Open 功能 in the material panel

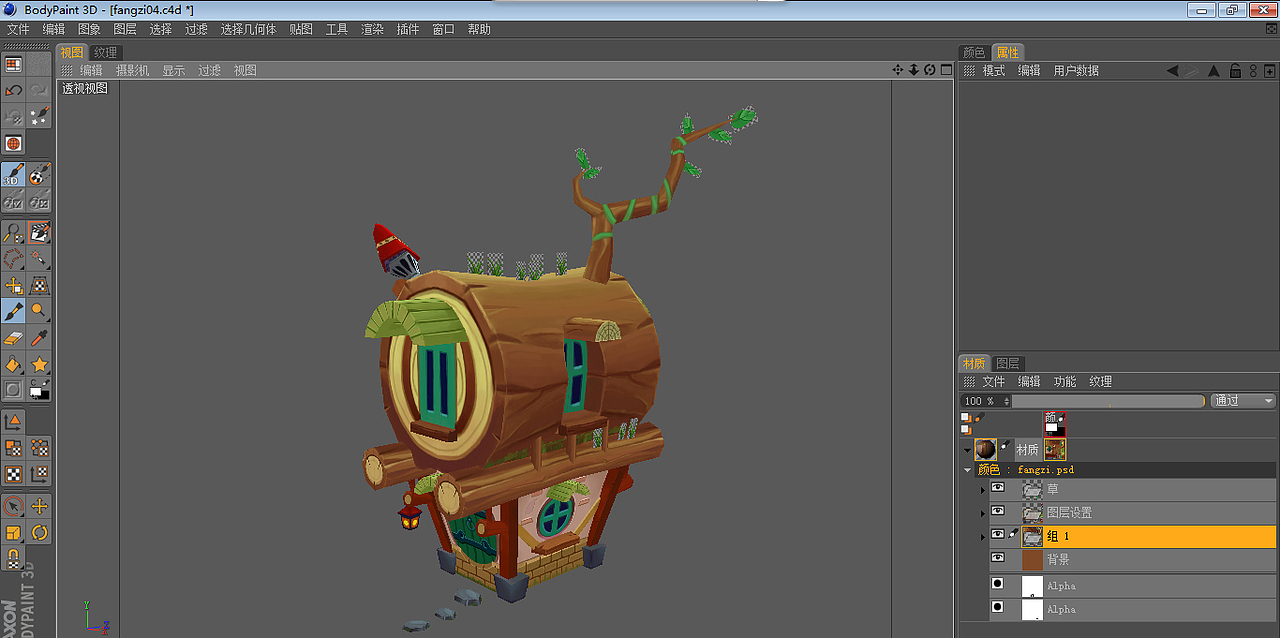point(1065,381)
